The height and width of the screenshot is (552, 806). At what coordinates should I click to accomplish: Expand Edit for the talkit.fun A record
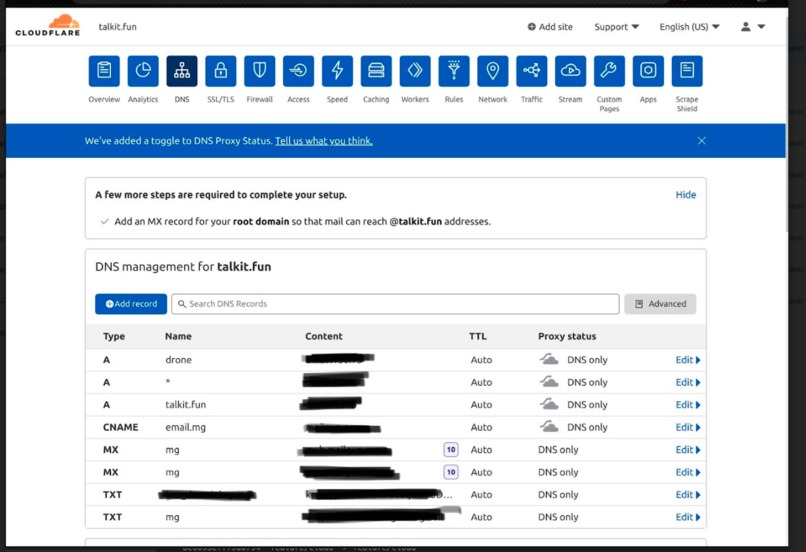(x=688, y=404)
